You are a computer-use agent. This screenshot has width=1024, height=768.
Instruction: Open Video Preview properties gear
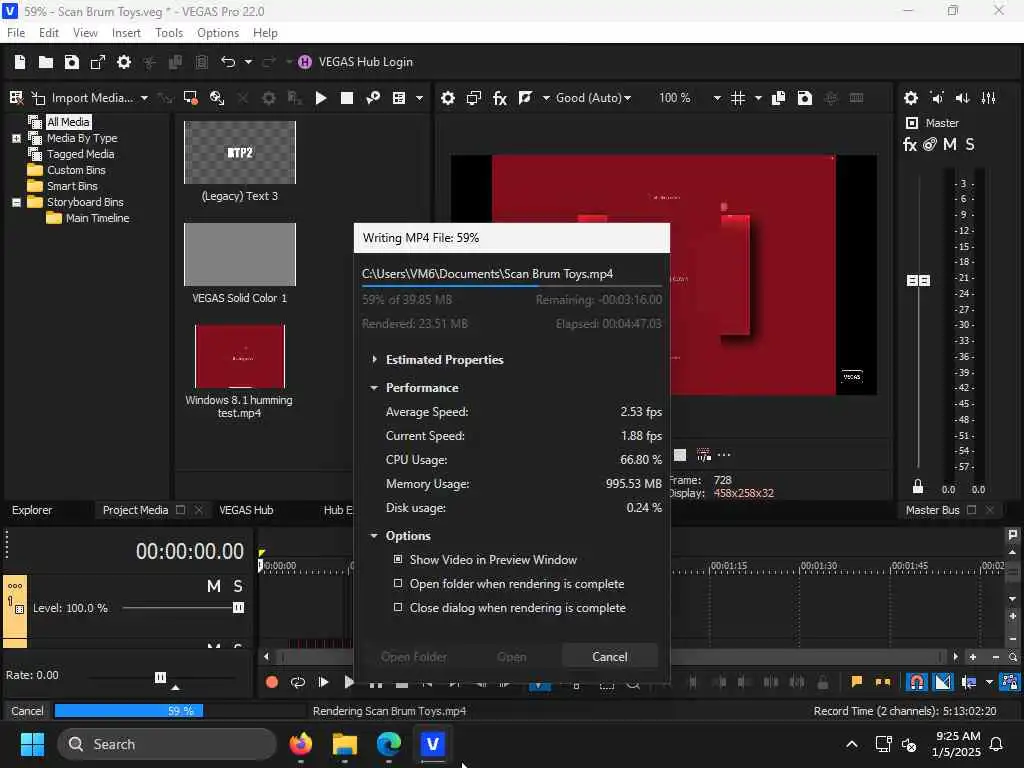(448, 98)
